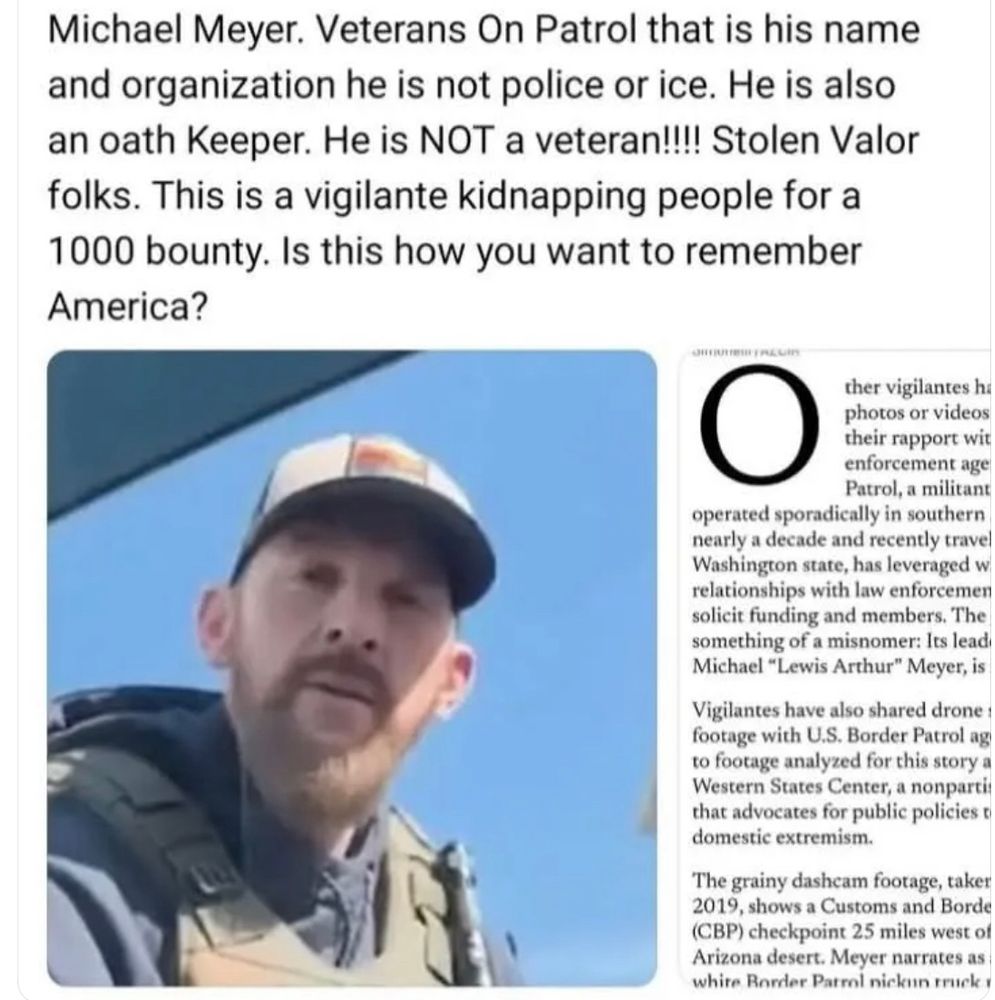This screenshot has width=995, height=1000.
Task: Open the photo of the man in the cap
Action: (x=352, y=668)
